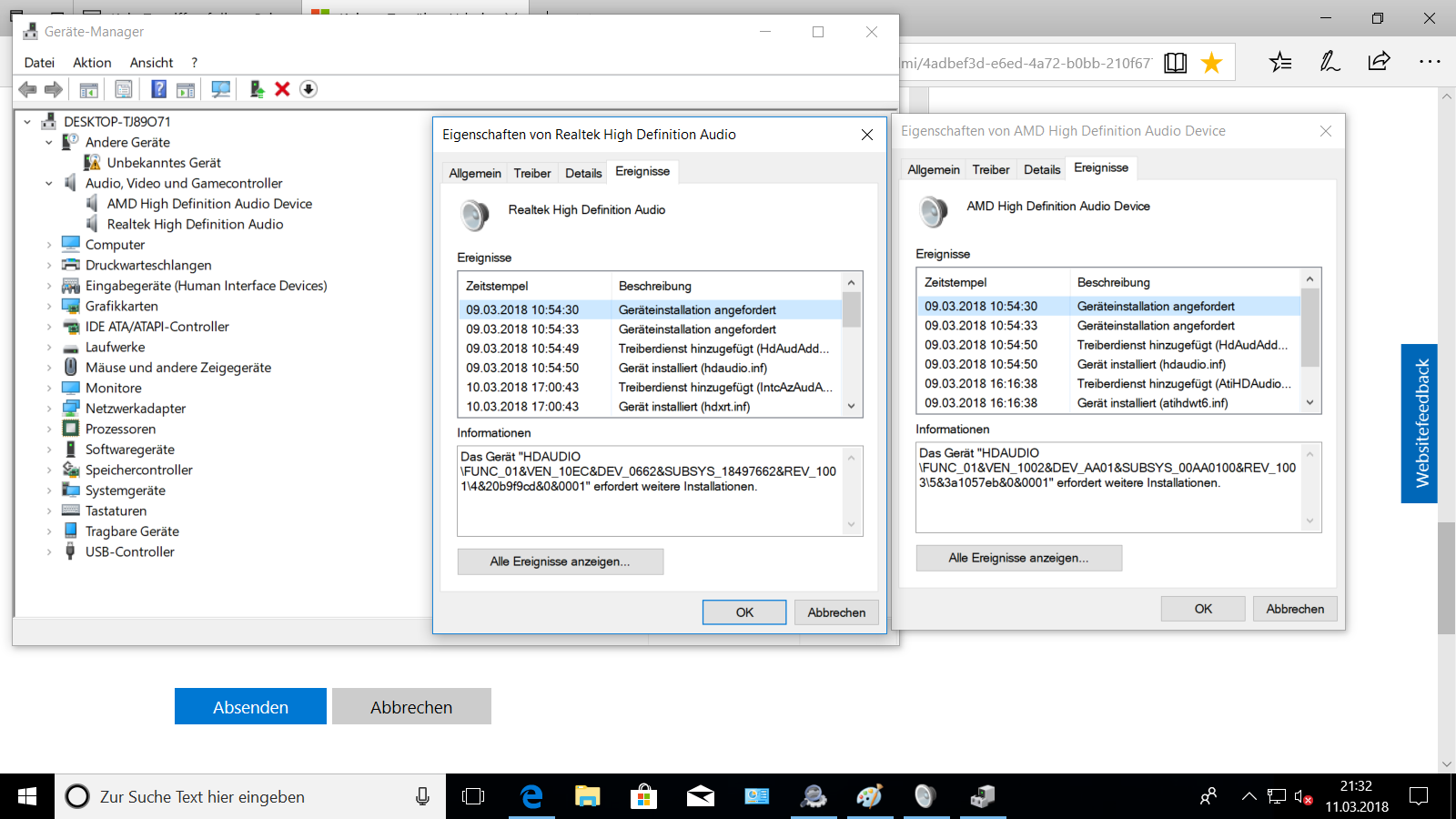Expand the Systemgeräte category
The width and height of the screenshot is (1456, 819).
[49, 490]
